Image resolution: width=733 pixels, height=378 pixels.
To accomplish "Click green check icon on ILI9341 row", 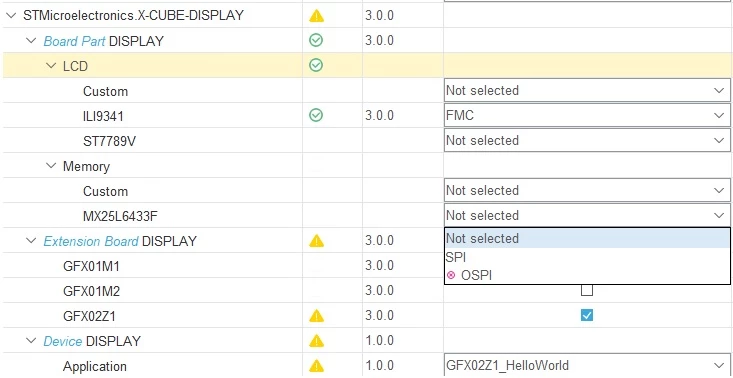I will (316, 115).
